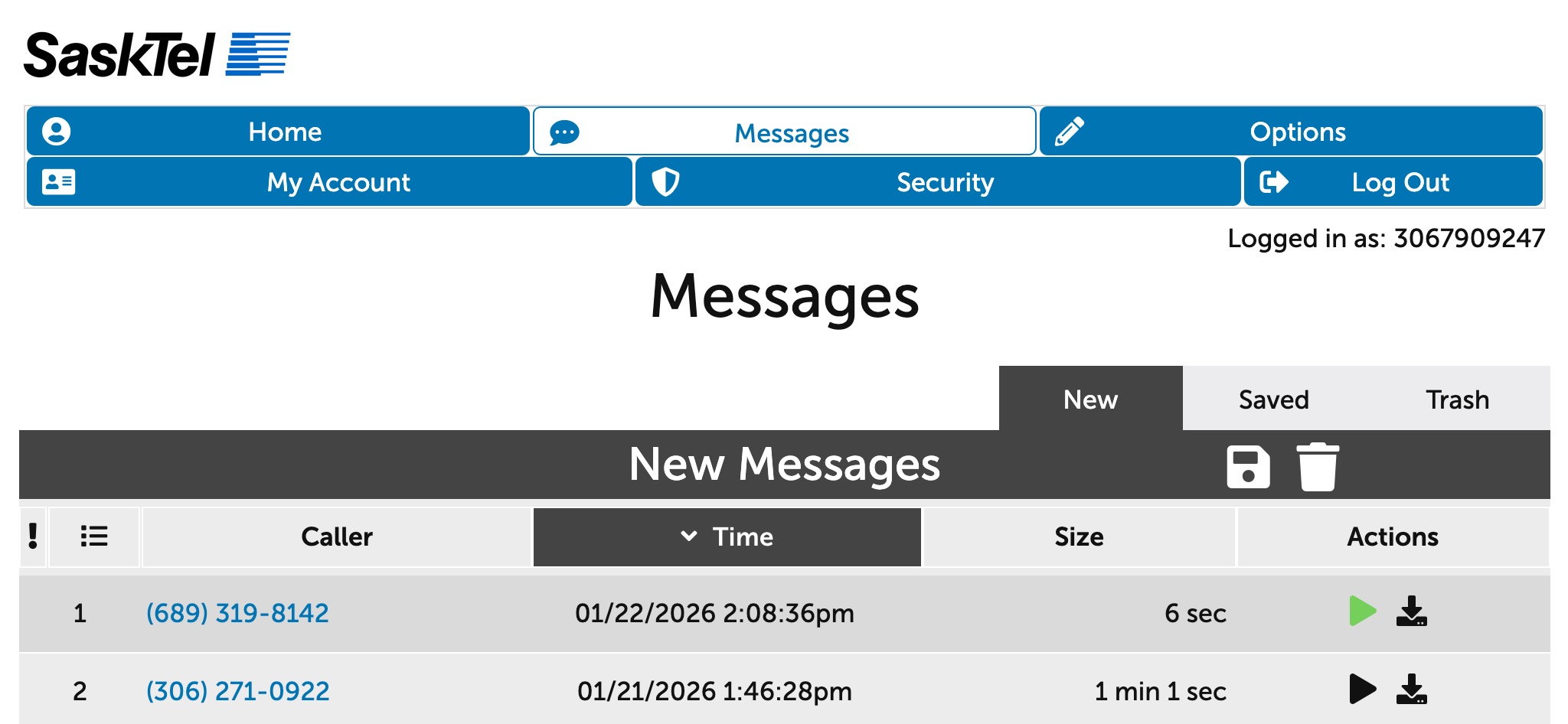Click the trash can delete icon

[x=1318, y=467]
